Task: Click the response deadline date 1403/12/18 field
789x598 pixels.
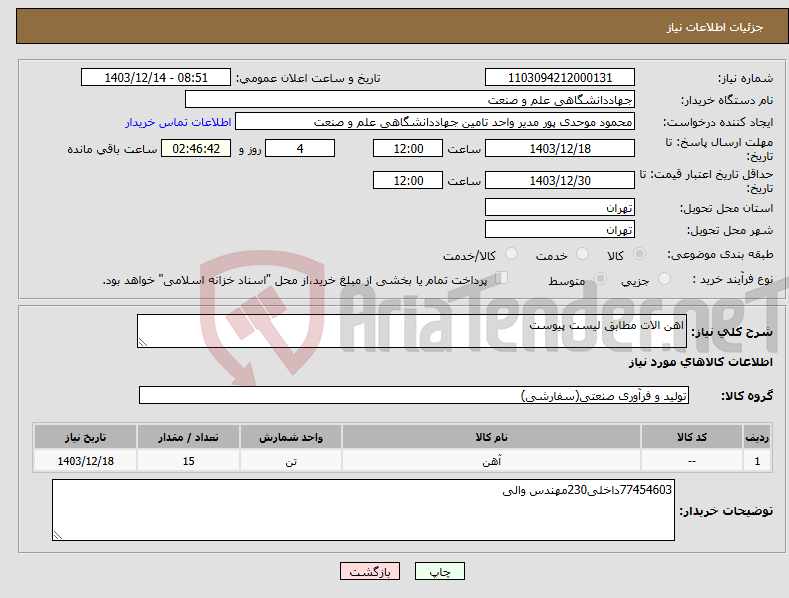Action: point(560,148)
